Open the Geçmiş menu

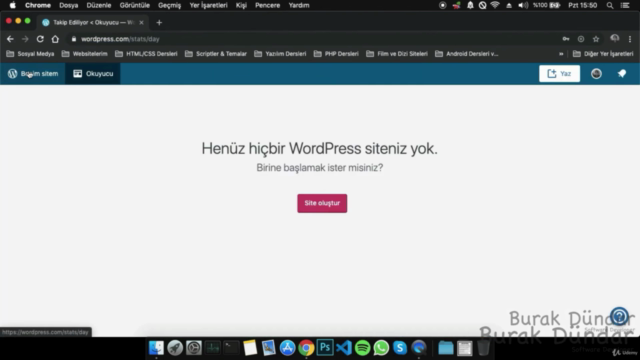(169, 5)
